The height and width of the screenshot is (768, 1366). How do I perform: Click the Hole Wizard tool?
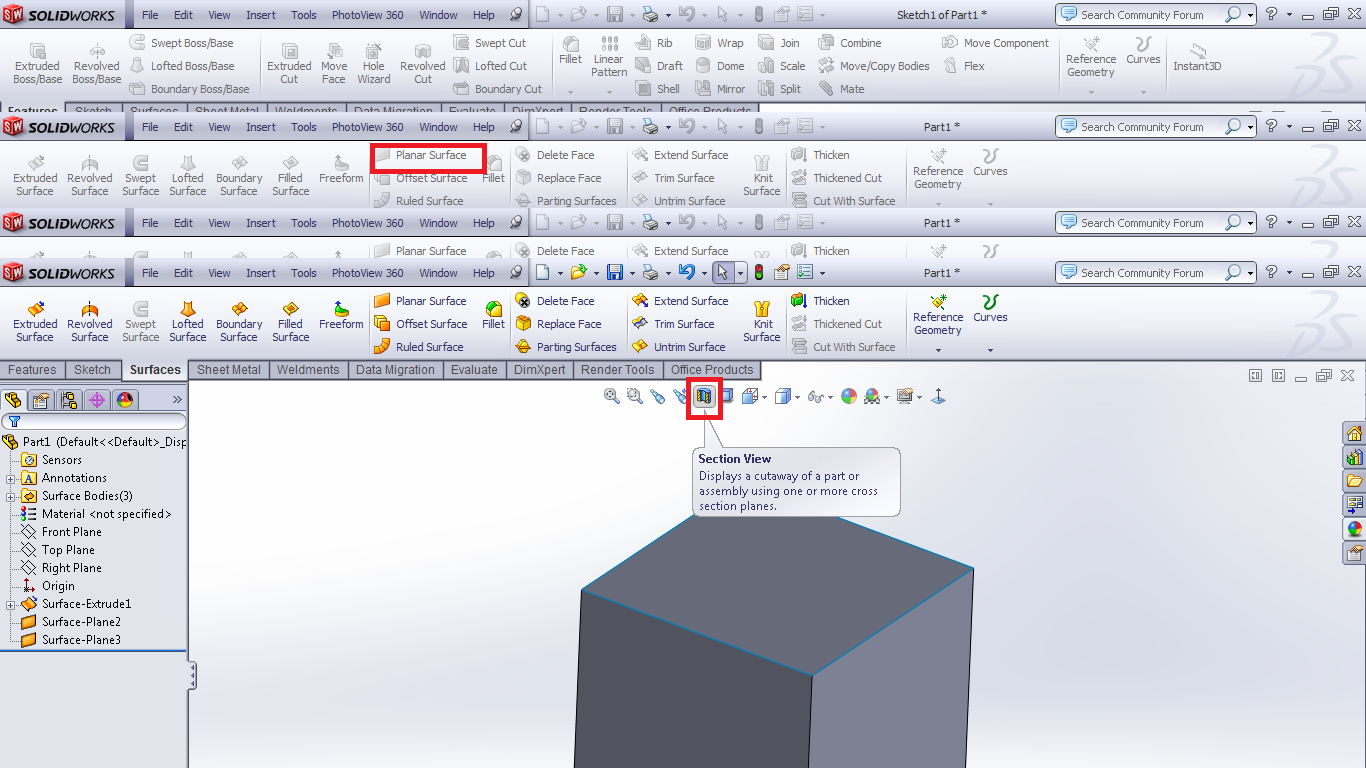pyautogui.click(x=373, y=65)
